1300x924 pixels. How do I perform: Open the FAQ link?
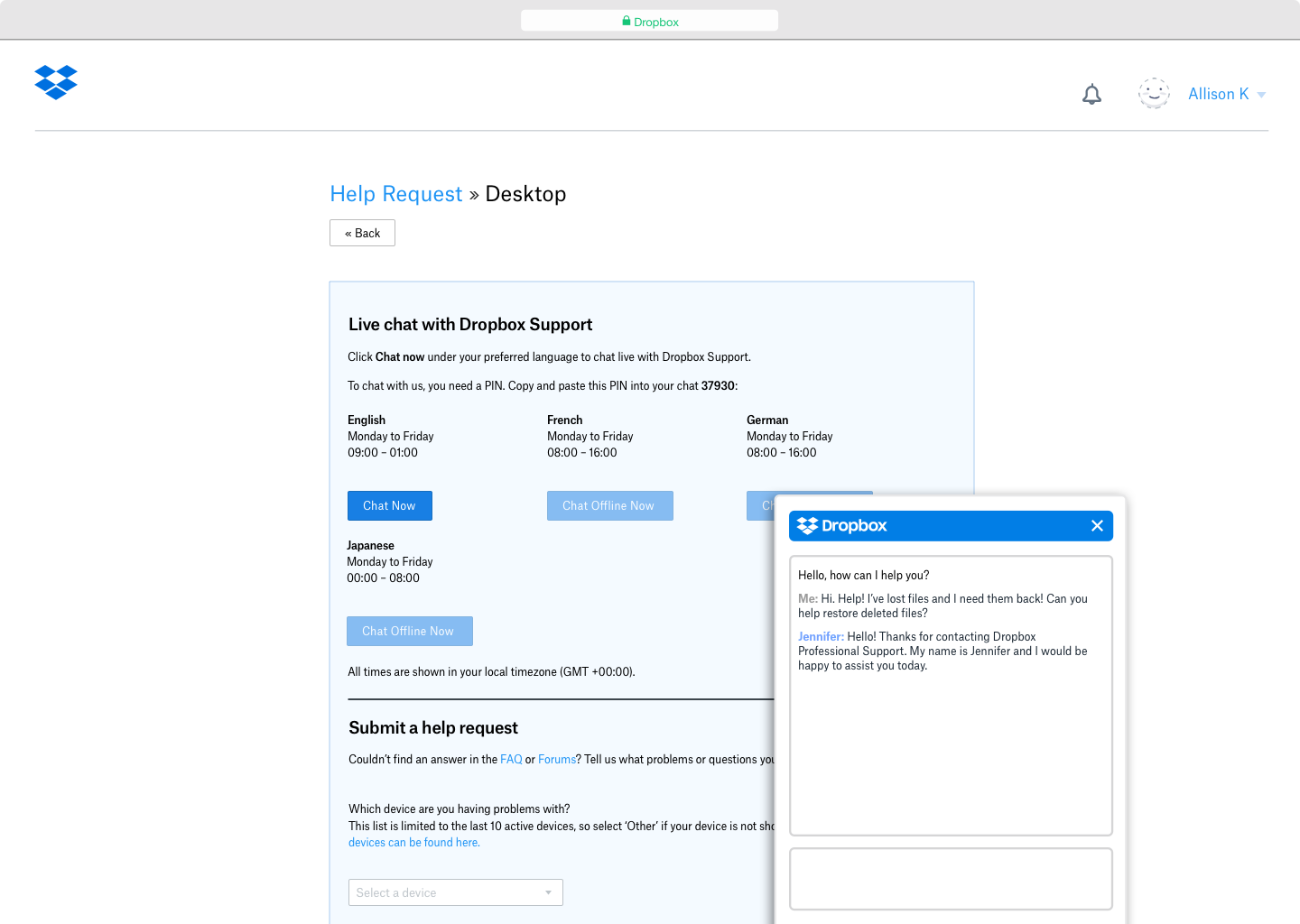(x=511, y=760)
